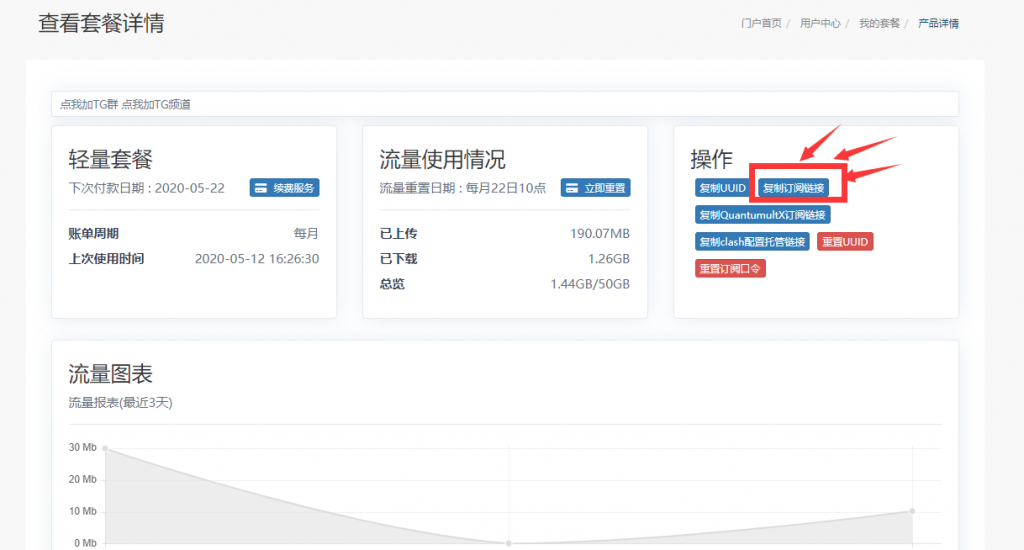Image resolution: width=1024 pixels, height=550 pixels.
Task: Click the downloaded value 1.26GB
Action: (609, 259)
